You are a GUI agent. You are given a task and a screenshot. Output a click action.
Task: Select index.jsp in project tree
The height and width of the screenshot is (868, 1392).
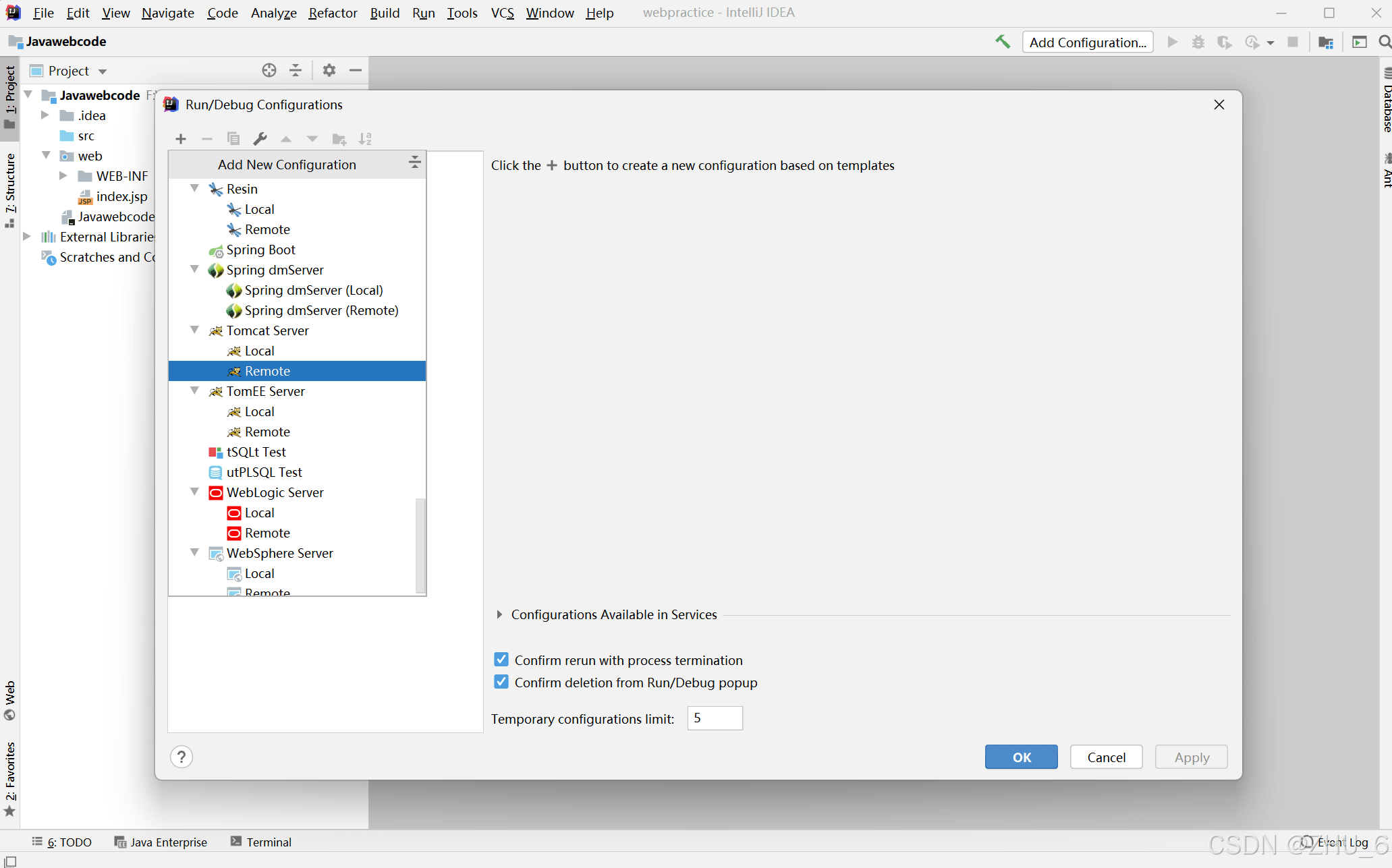tap(113, 196)
